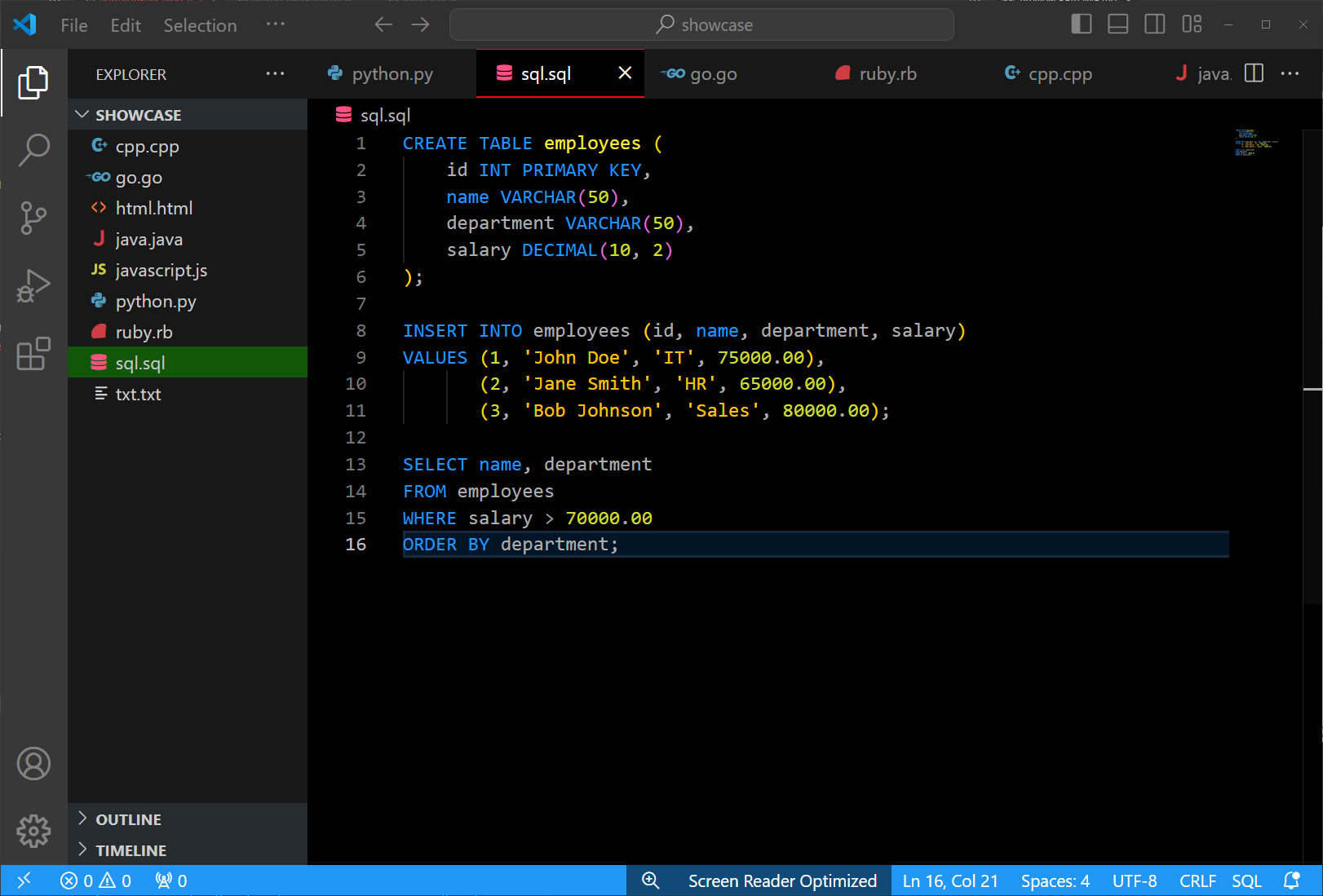
Task: Open txt.txt in the explorer
Action: click(188, 394)
